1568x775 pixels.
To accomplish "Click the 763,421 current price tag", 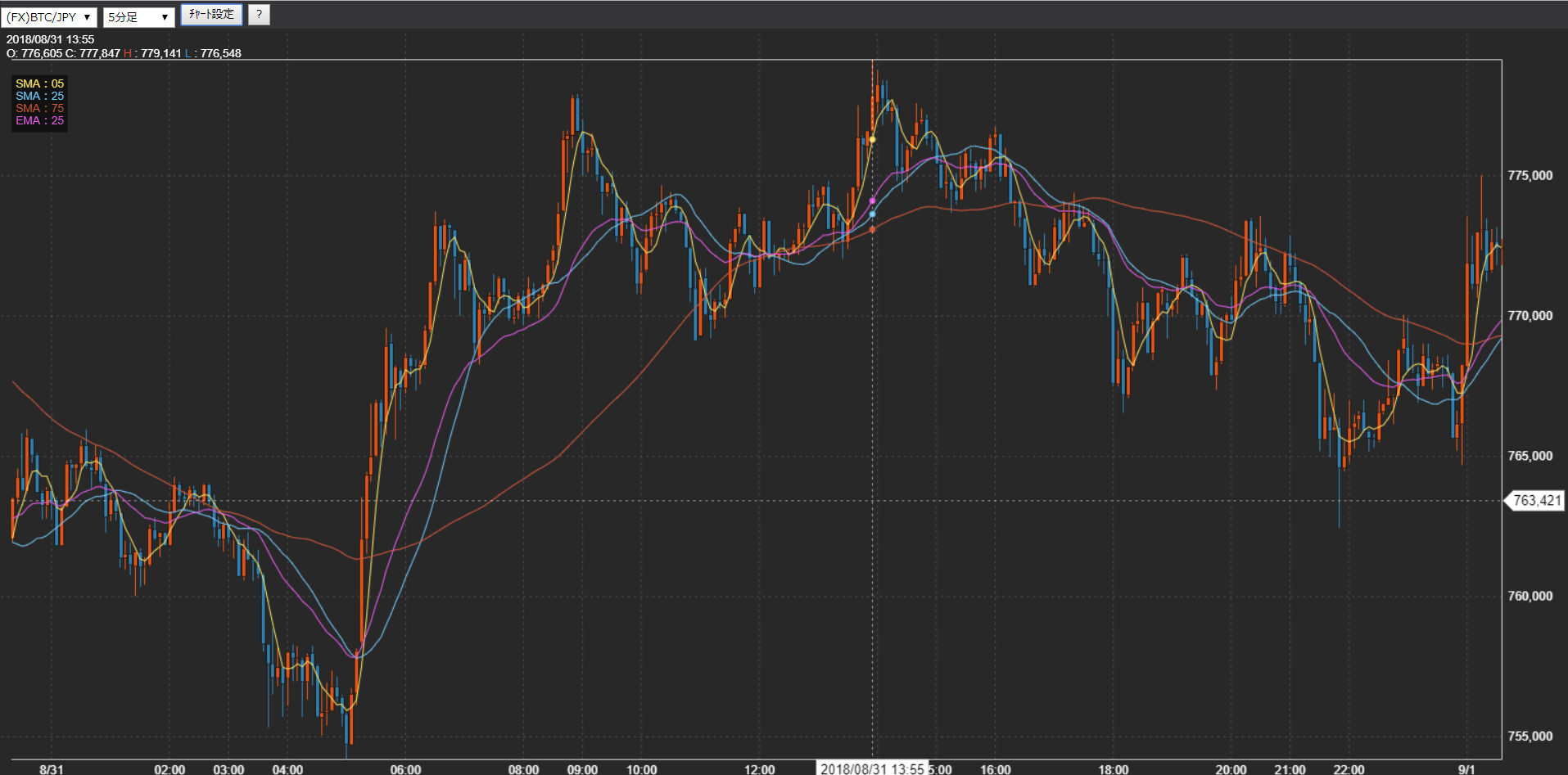I will tap(1536, 501).
